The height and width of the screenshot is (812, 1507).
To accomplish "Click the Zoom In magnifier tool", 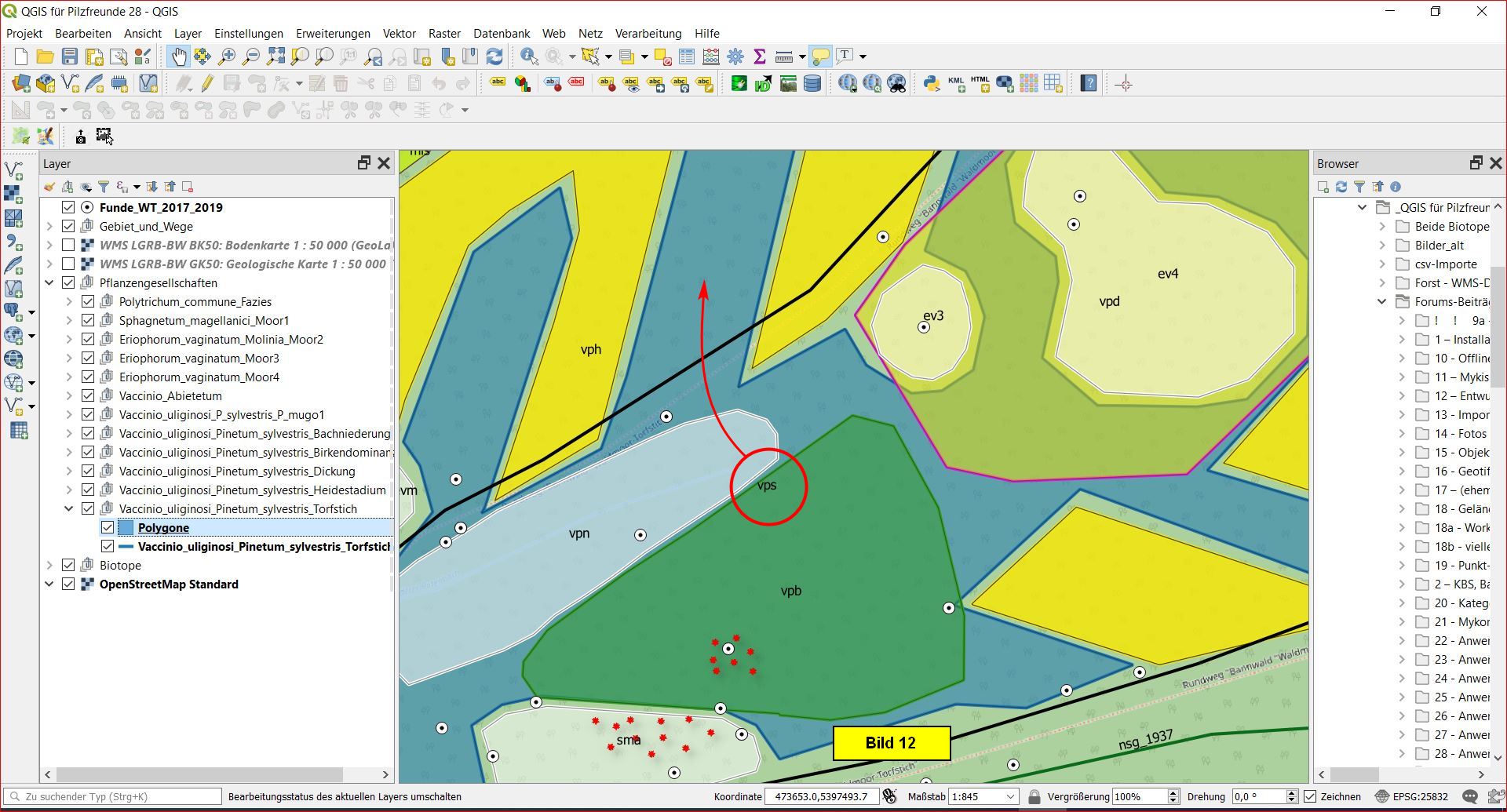I will click(227, 56).
